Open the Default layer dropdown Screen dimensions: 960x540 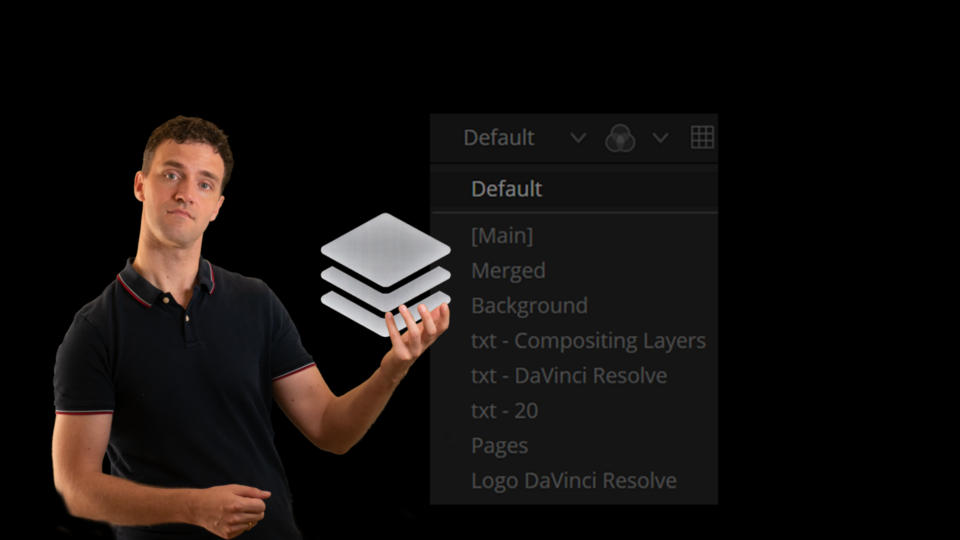coord(499,138)
